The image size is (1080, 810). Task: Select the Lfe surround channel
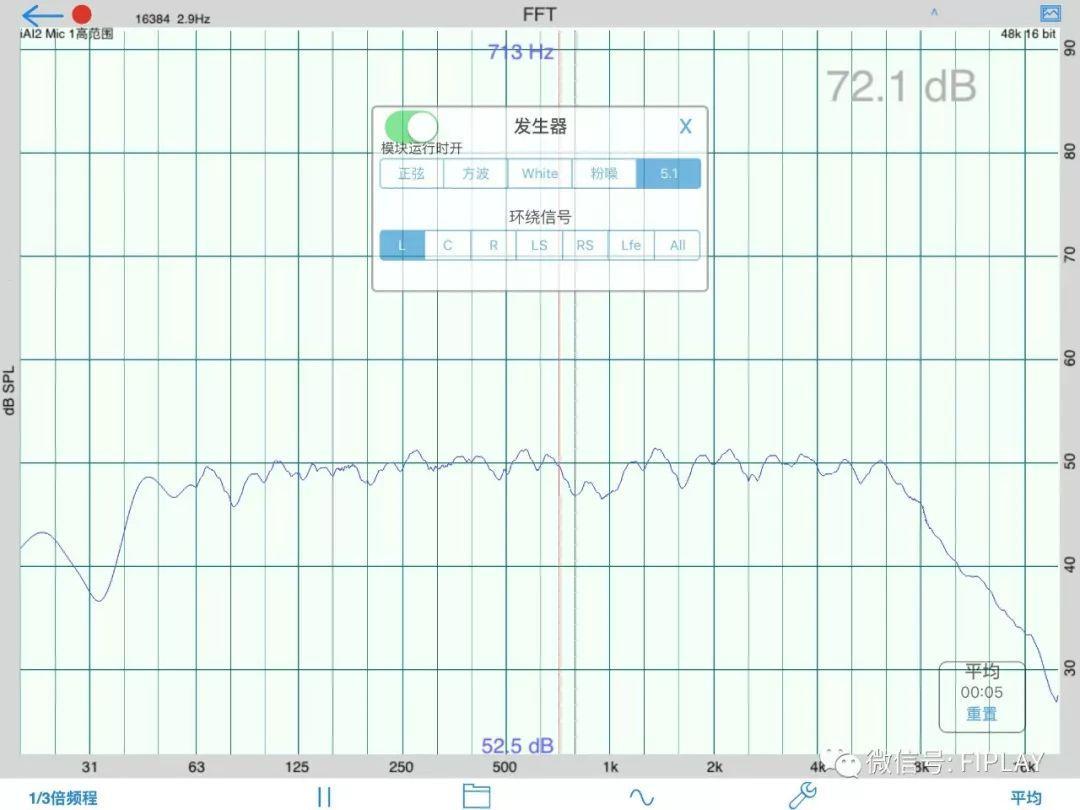click(x=631, y=245)
